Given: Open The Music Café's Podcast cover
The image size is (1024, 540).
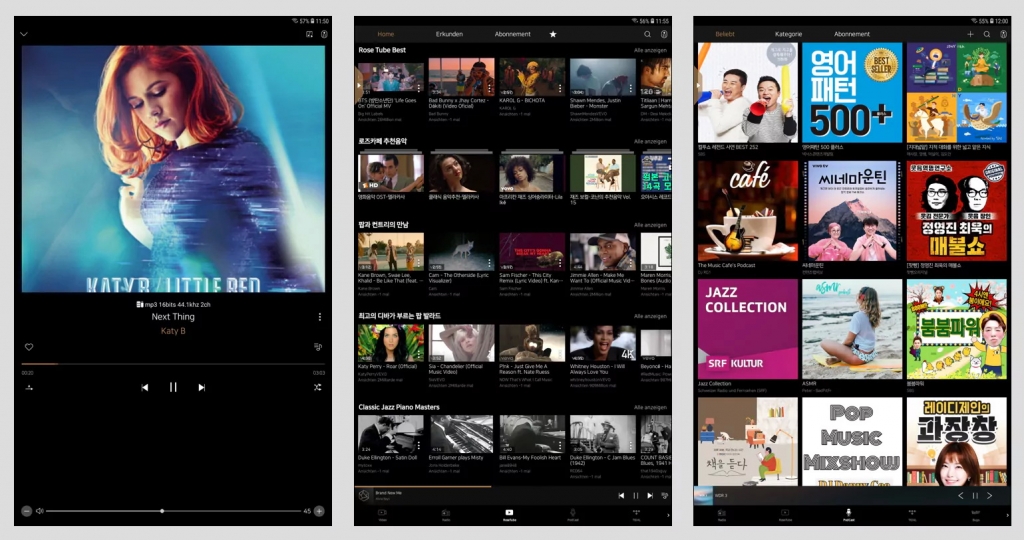Looking at the screenshot, I should click(x=748, y=211).
